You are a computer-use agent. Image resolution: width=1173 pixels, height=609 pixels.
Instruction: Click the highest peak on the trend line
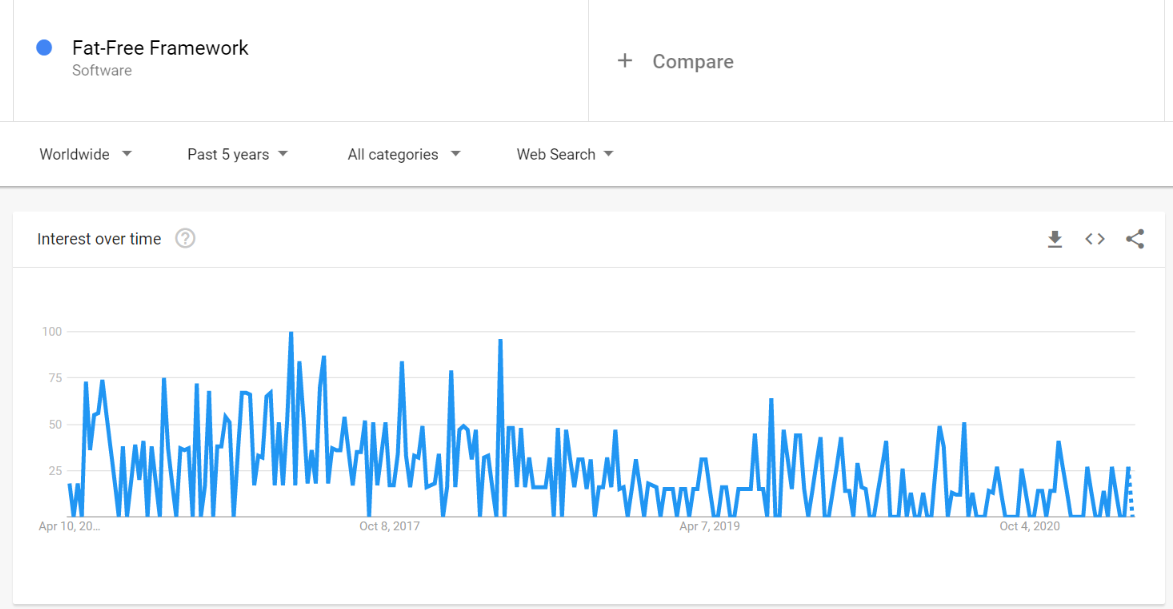point(291,331)
